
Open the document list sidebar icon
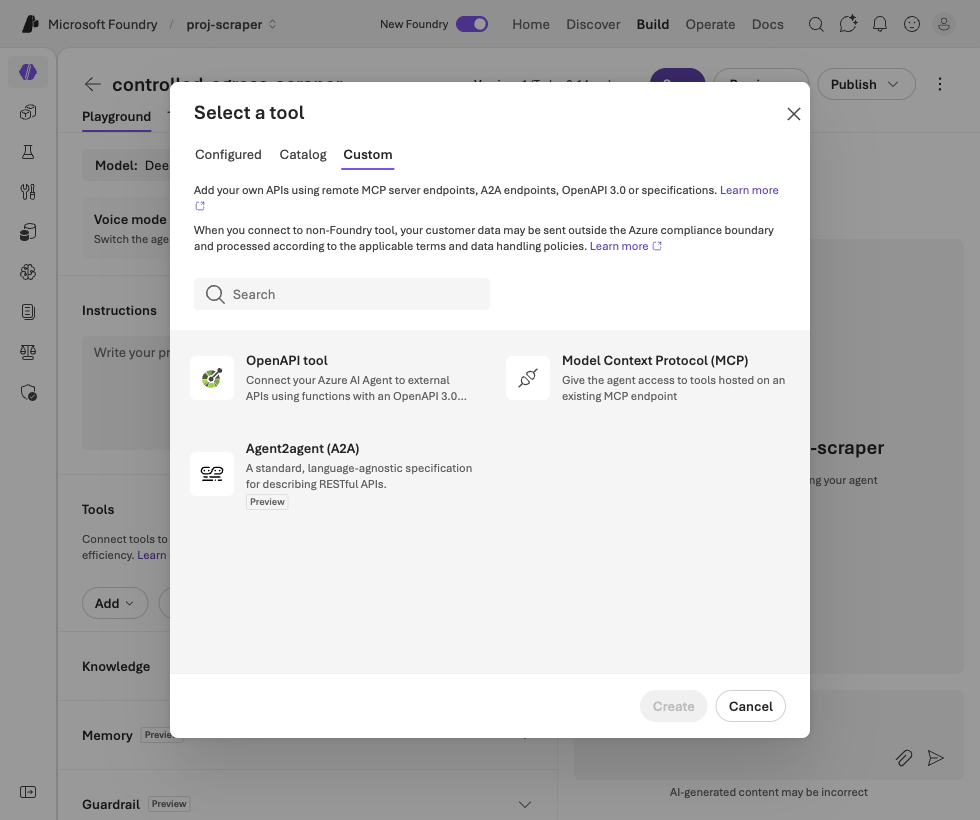[x=28, y=312]
